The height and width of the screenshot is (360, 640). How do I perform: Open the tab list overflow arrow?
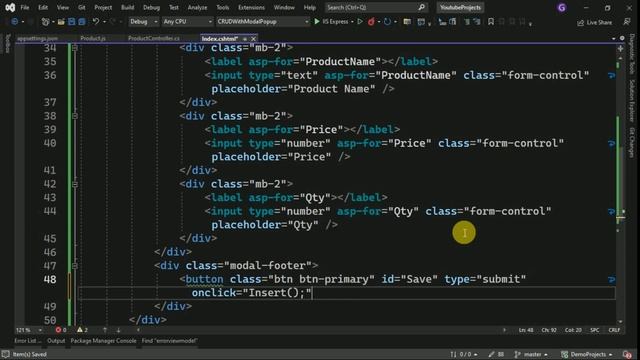click(x=613, y=38)
